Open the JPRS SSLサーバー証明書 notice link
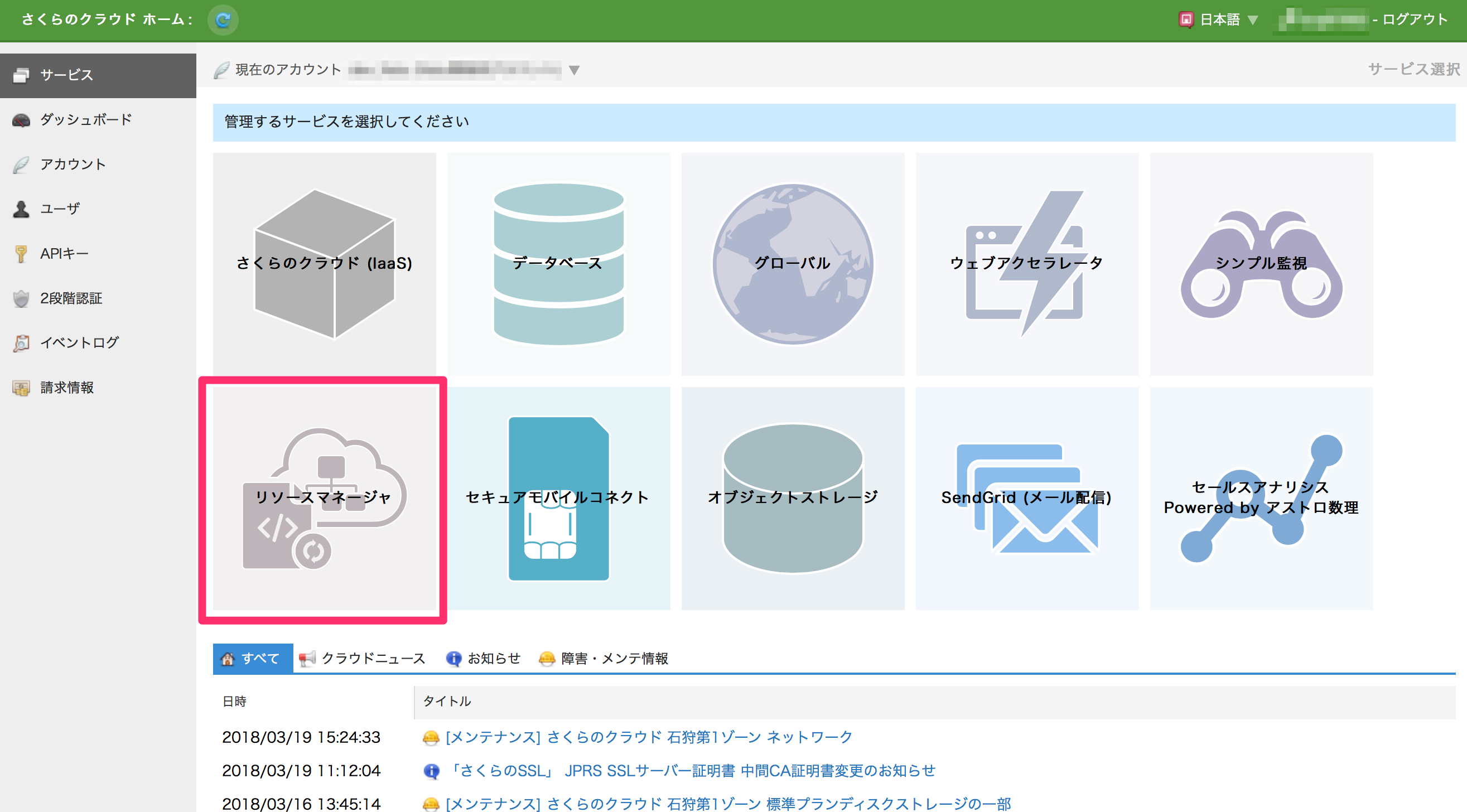Screen dimensions: 1467x812 point(691,770)
